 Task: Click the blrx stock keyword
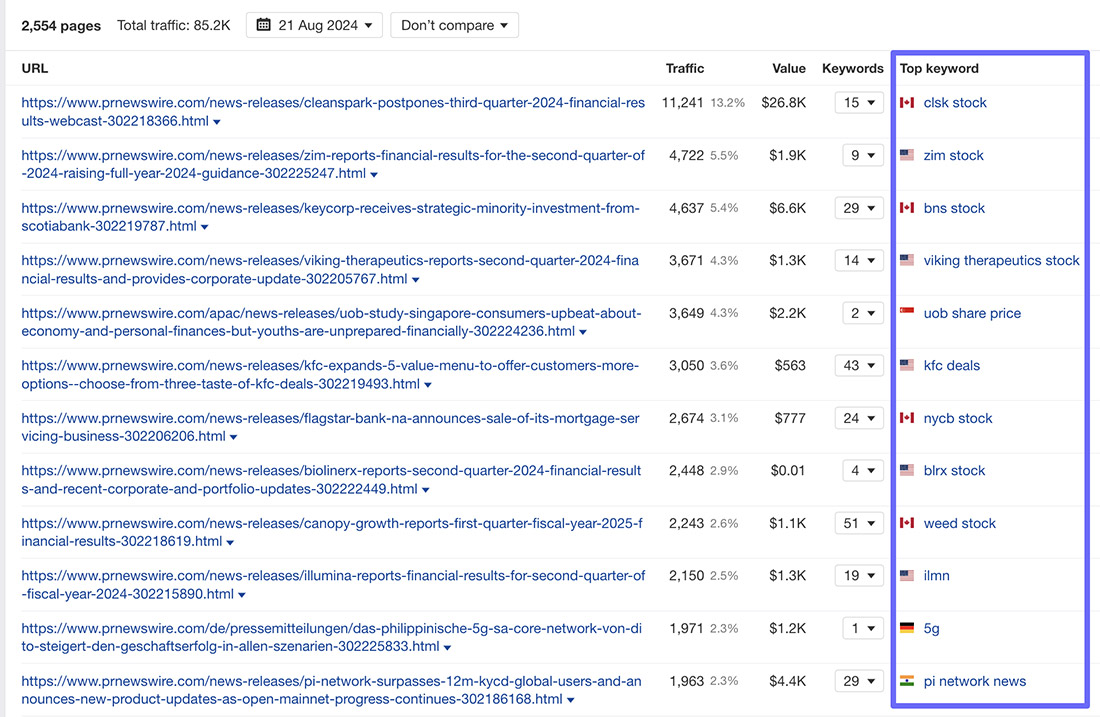[954, 471]
